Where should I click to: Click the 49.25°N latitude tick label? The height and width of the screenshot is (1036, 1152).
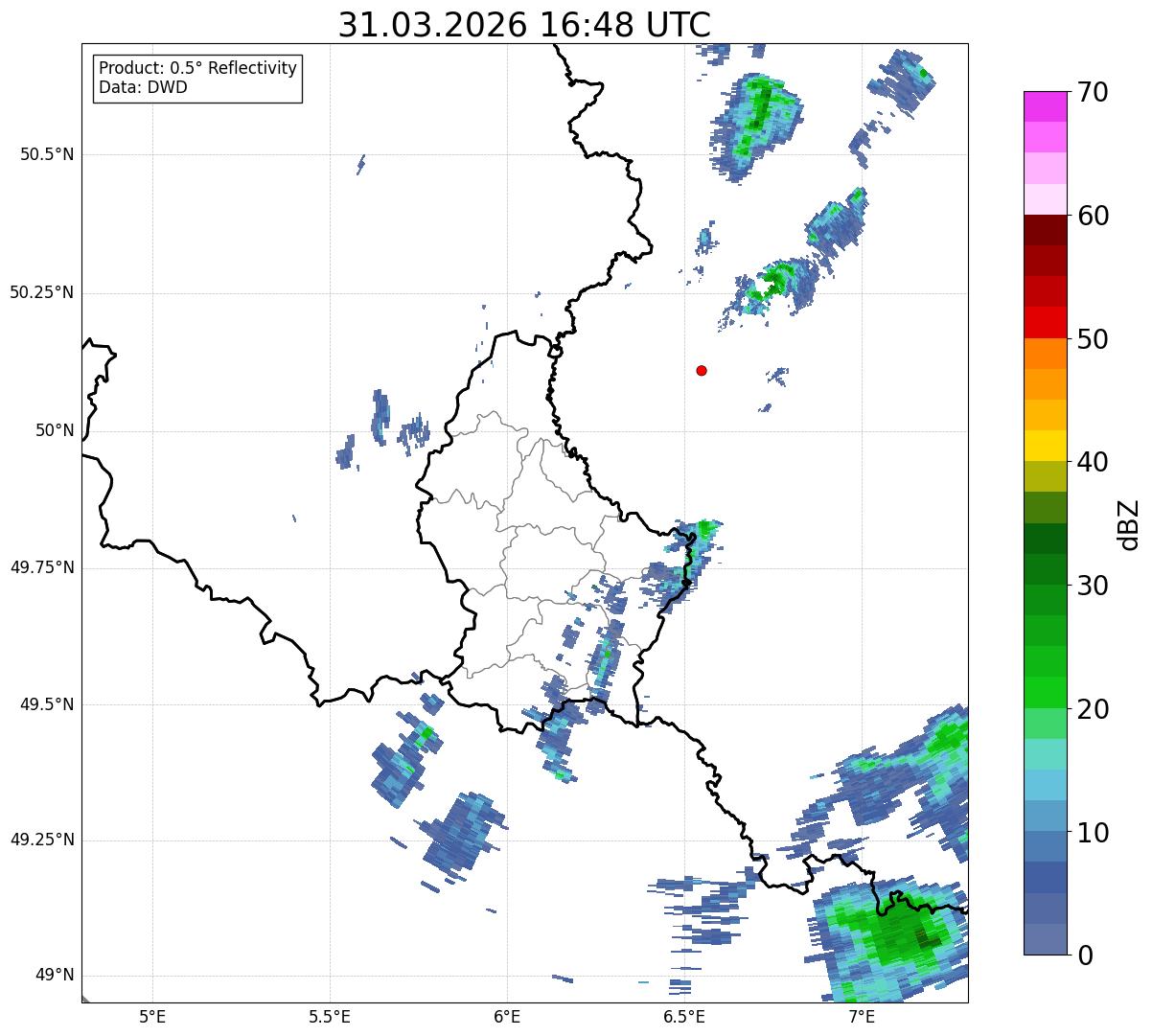[x=42, y=840]
